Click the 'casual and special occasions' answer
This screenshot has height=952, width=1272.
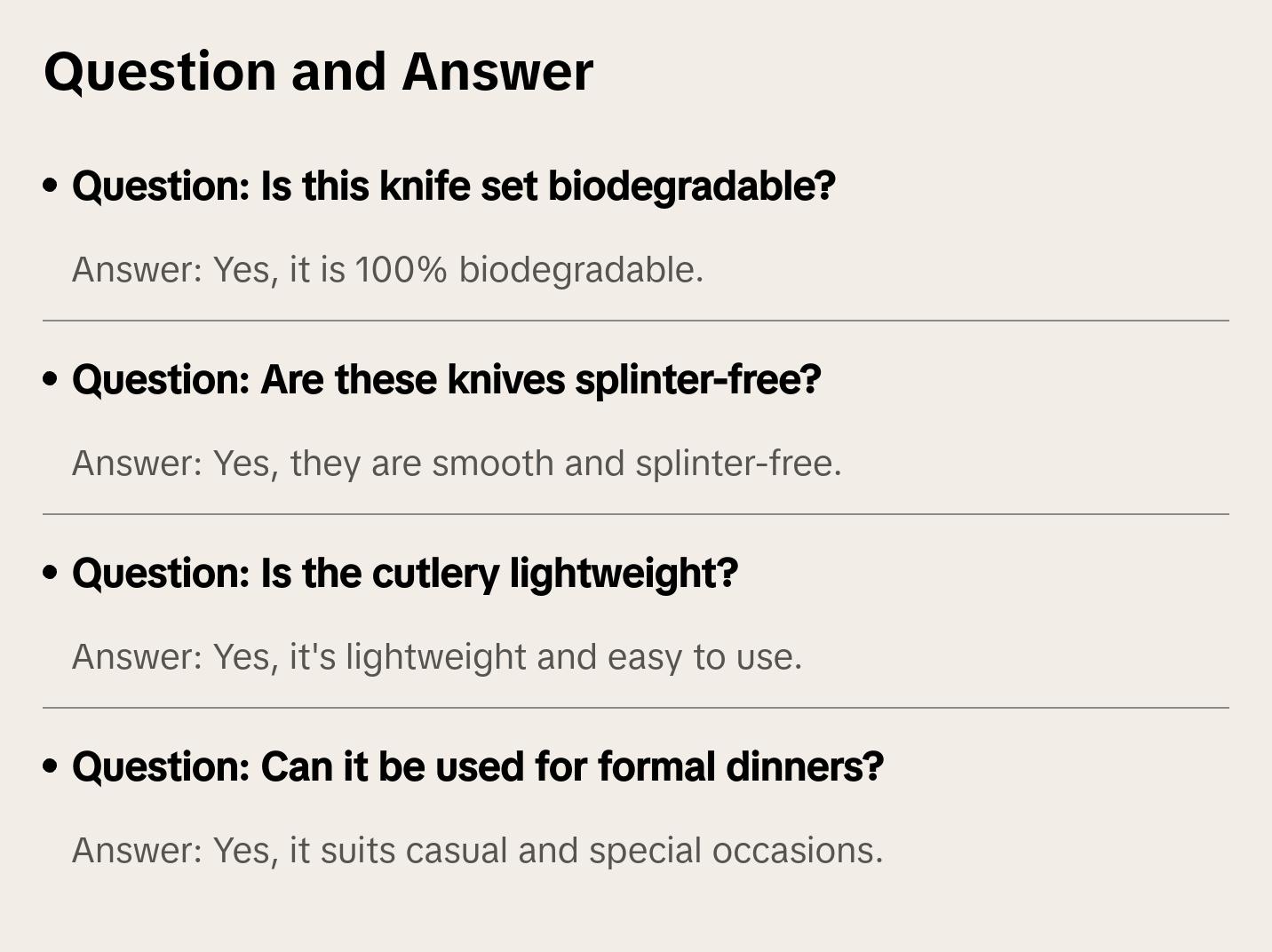(477, 851)
